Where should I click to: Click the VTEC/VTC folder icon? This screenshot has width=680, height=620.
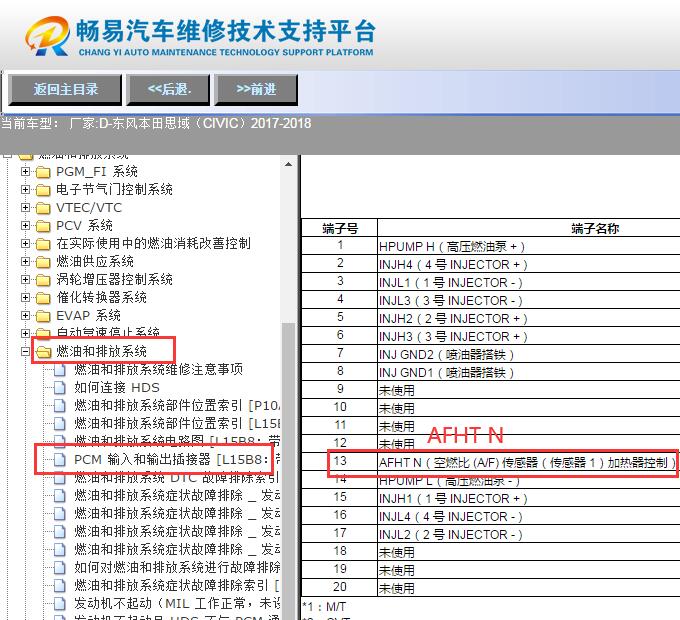click(x=43, y=208)
